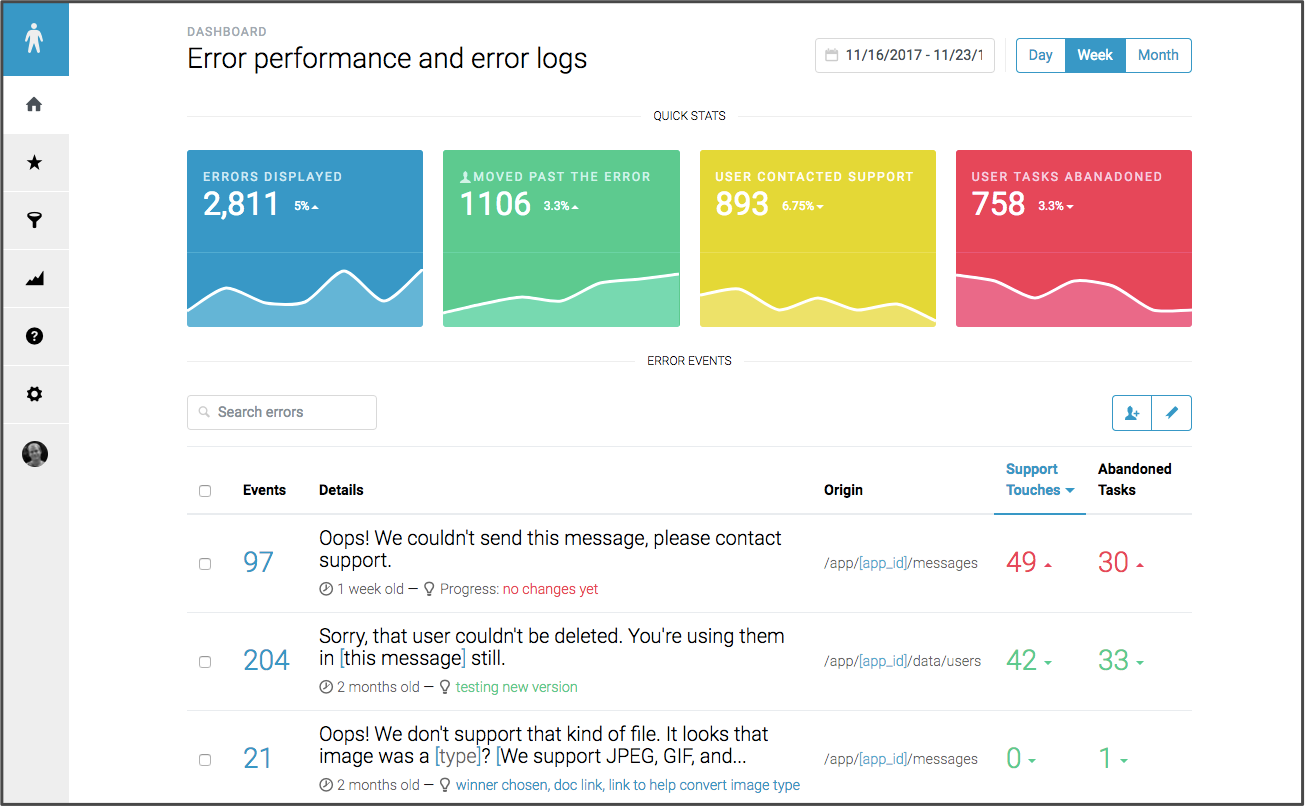
Task: Click the question mark help icon
Action: click(35, 336)
